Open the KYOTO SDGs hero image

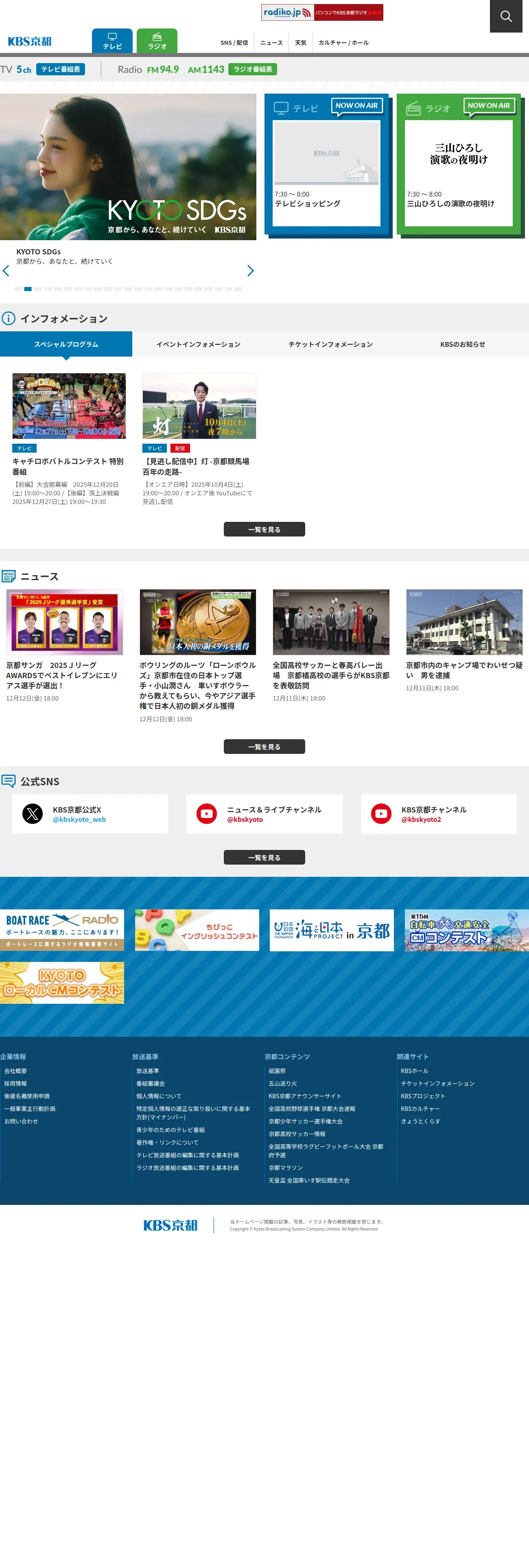[128, 167]
